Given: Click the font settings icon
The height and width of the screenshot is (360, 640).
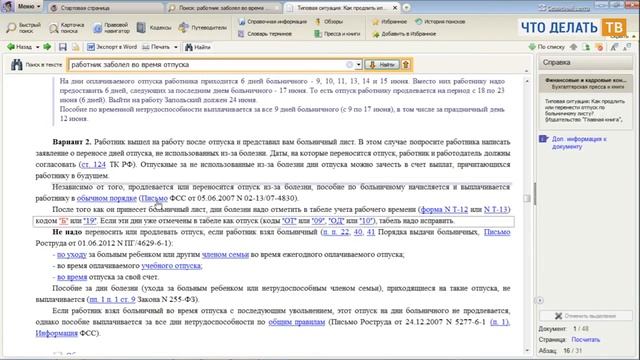Looking at the screenshot, I should point(614,47).
